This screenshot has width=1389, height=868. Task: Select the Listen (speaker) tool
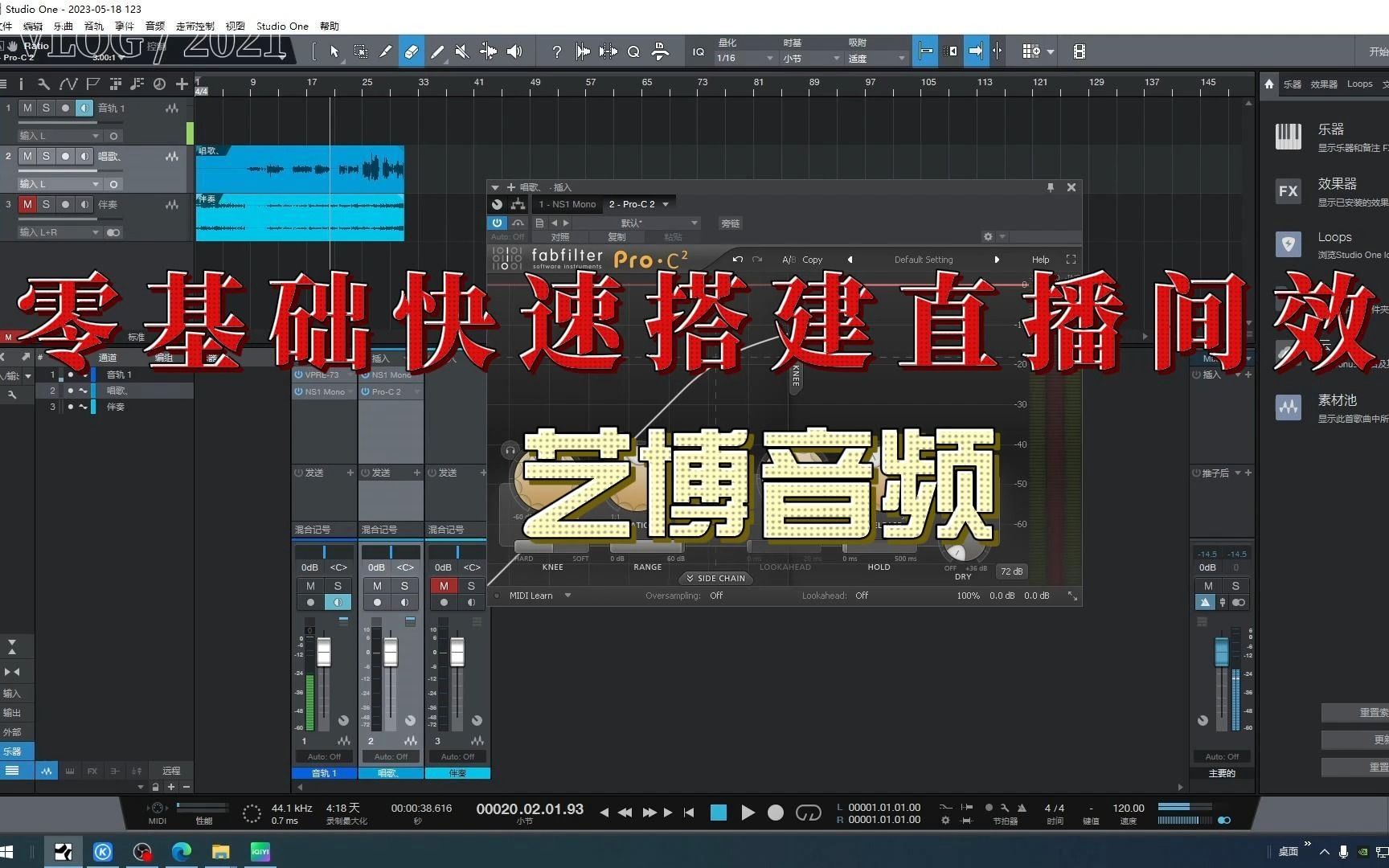coord(514,51)
